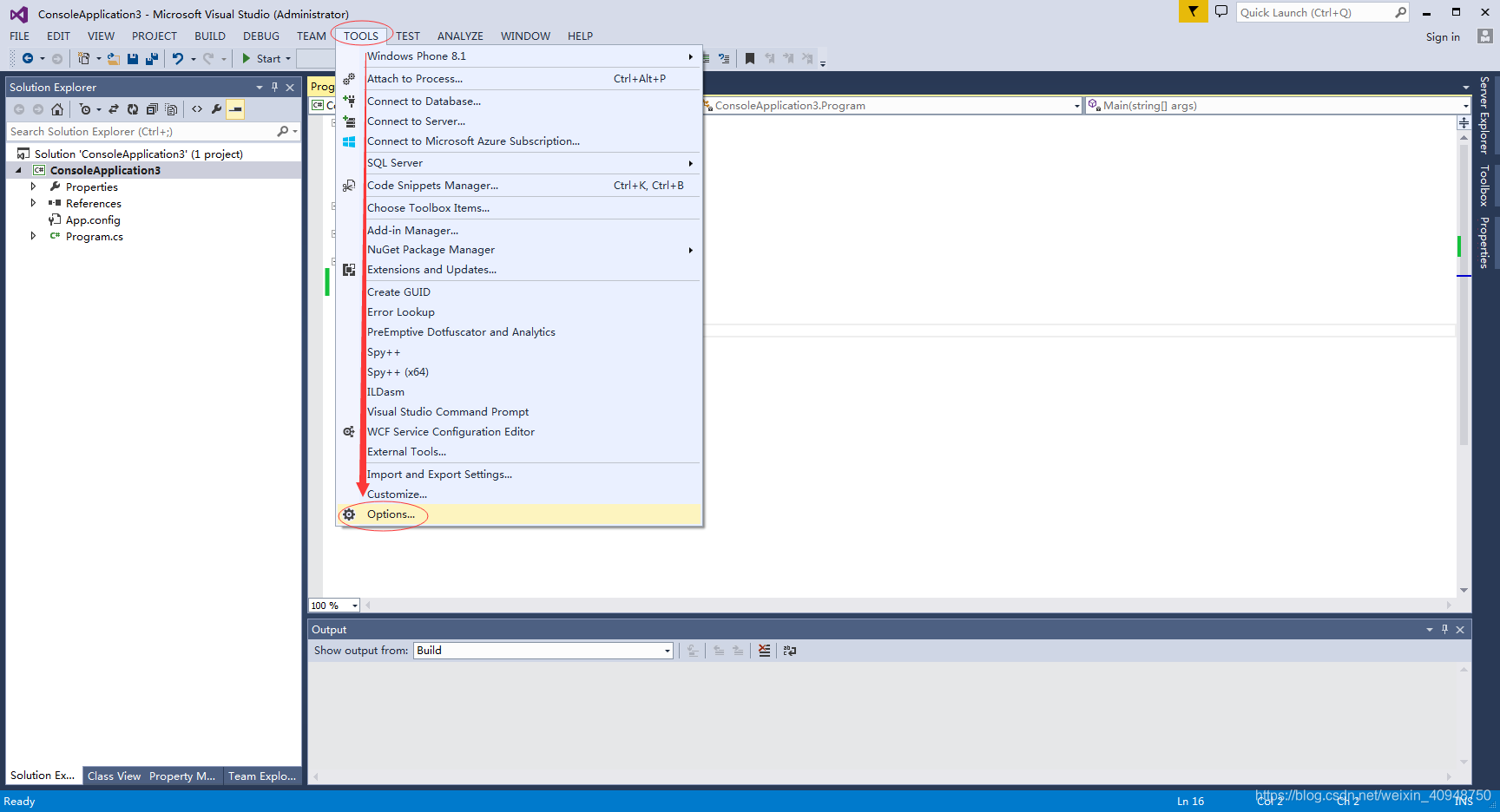The width and height of the screenshot is (1500, 812).
Task: Click the bookmark icon in the toolbar
Action: [750, 58]
